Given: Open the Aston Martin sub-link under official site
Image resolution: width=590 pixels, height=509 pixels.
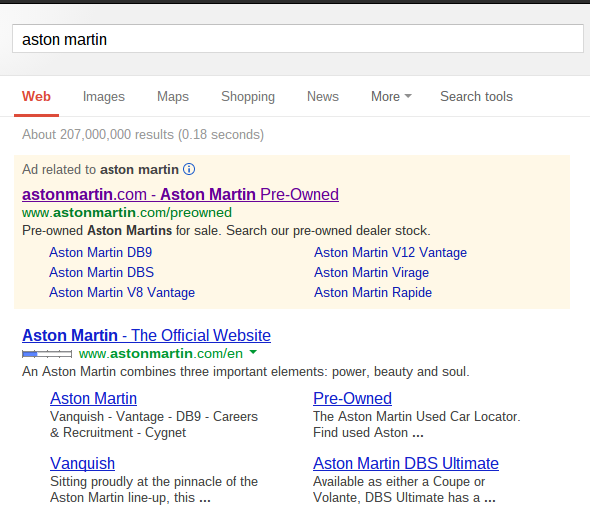Looking at the screenshot, I should coord(93,399).
